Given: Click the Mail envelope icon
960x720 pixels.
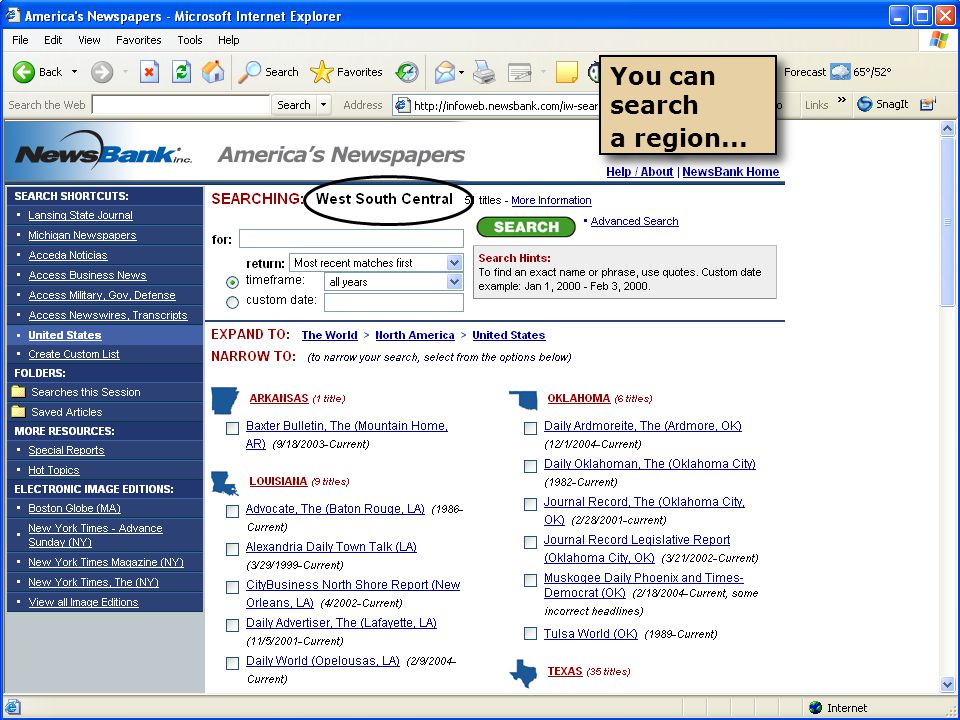Looking at the screenshot, I should point(445,72).
